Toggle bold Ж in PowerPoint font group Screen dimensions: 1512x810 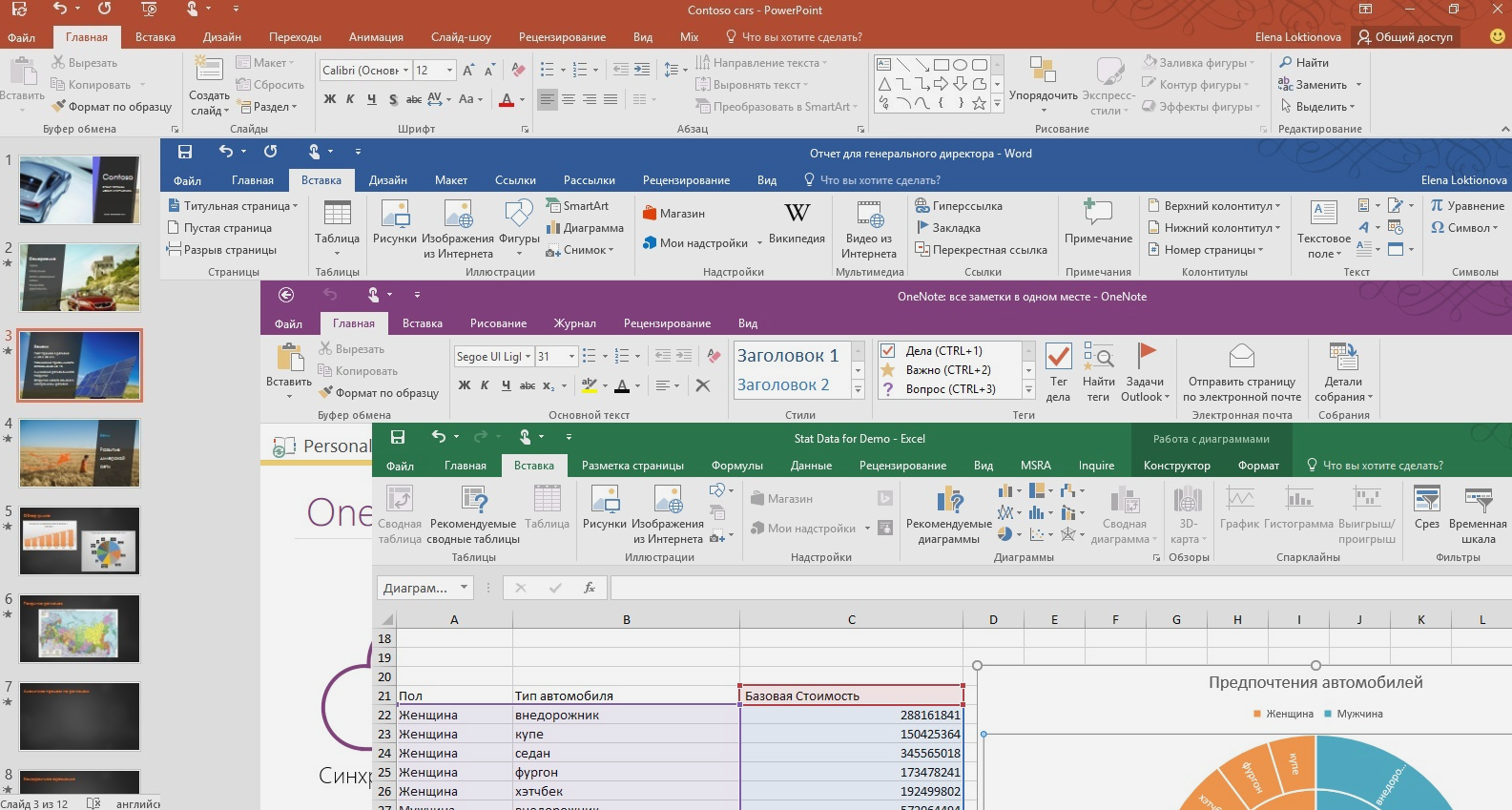pyautogui.click(x=330, y=99)
